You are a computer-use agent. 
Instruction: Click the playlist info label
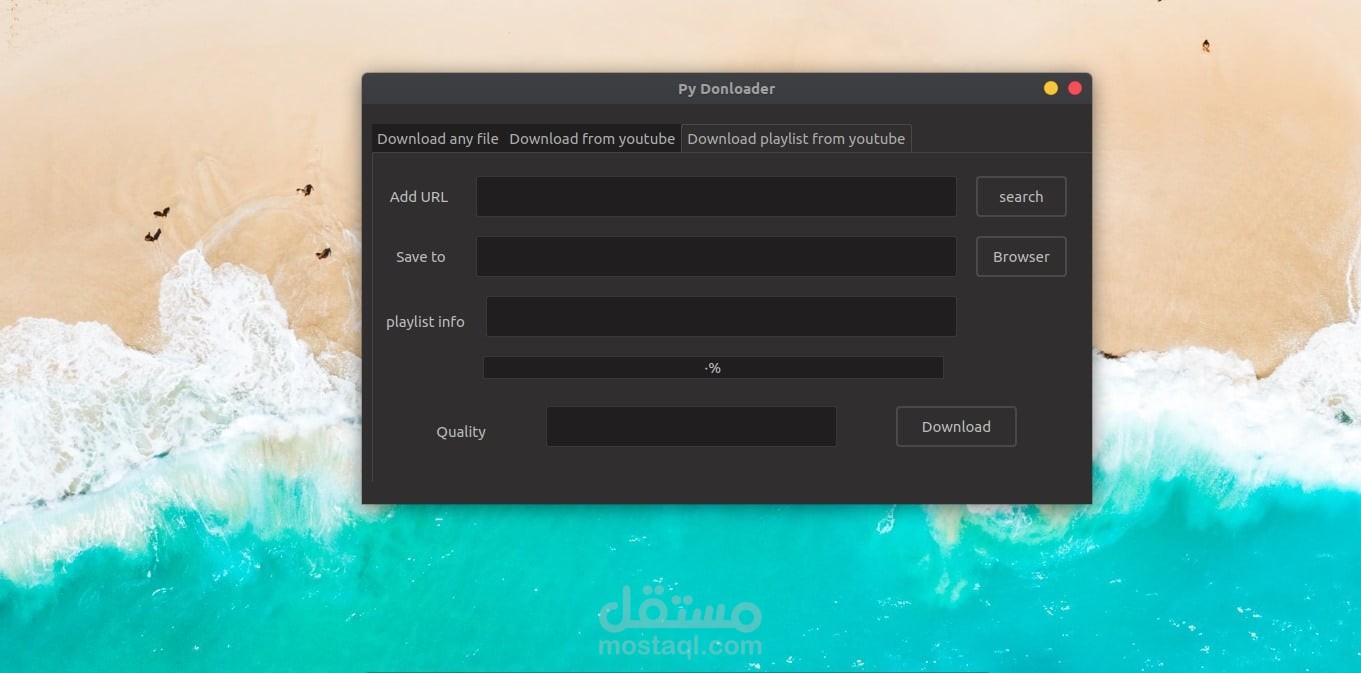coord(425,322)
